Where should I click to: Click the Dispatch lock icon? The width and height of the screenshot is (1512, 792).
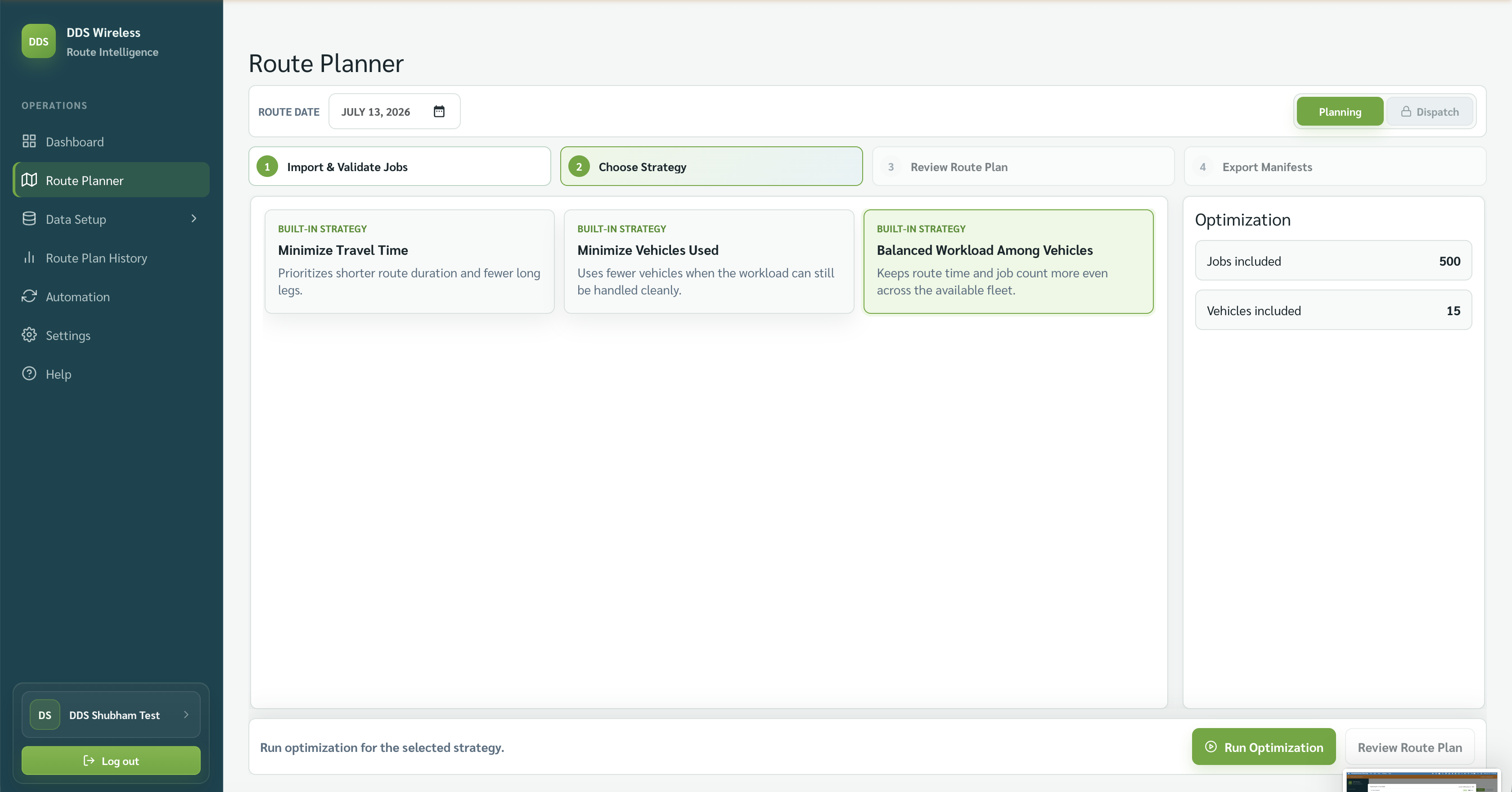(1406, 112)
